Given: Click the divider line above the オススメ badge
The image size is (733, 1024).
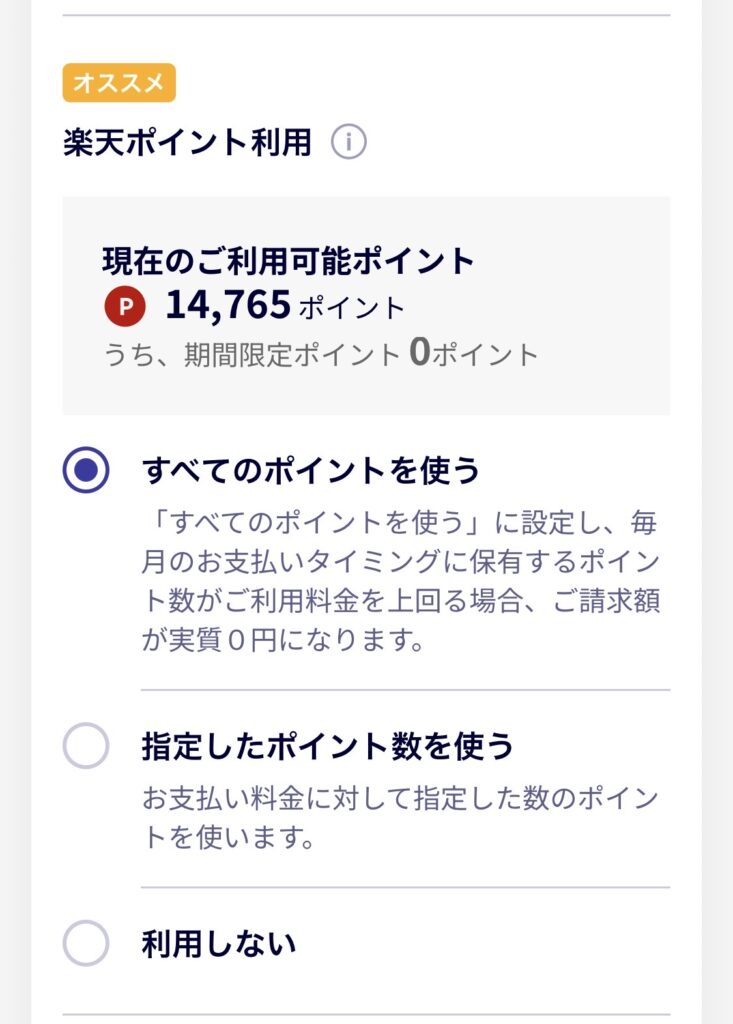Looking at the screenshot, I should click(x=366, y=15).
